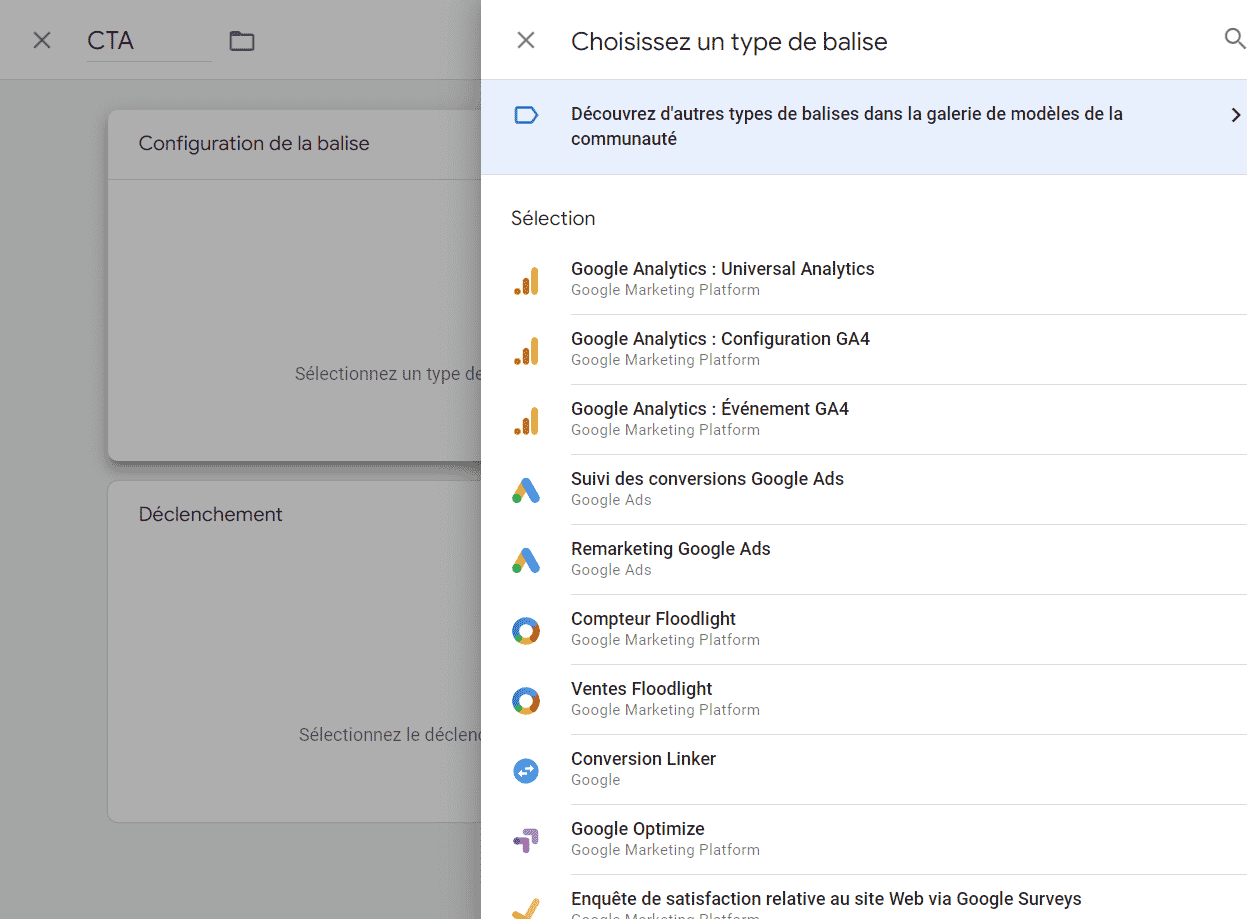Click the Suivi des conversions Google Ads icon
The image size is (1247, 919).
[526, 490]
